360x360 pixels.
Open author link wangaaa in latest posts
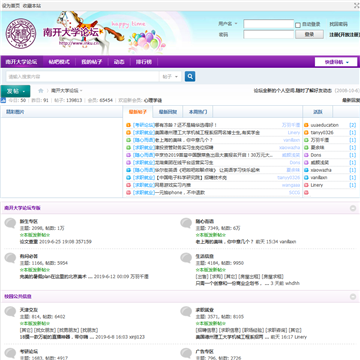[x=291, y=185]
